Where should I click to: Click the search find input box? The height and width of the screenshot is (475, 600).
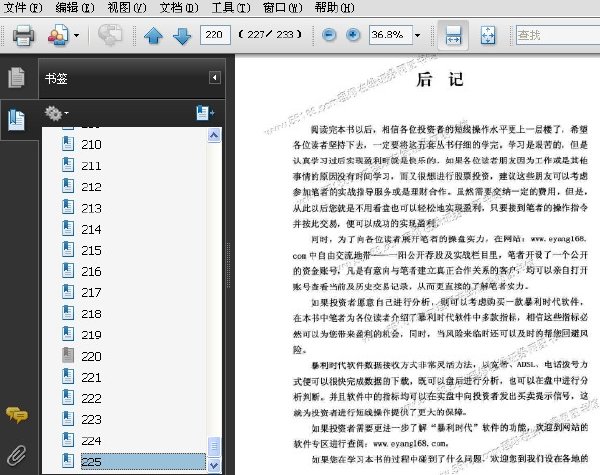click(x=558, y=35)
